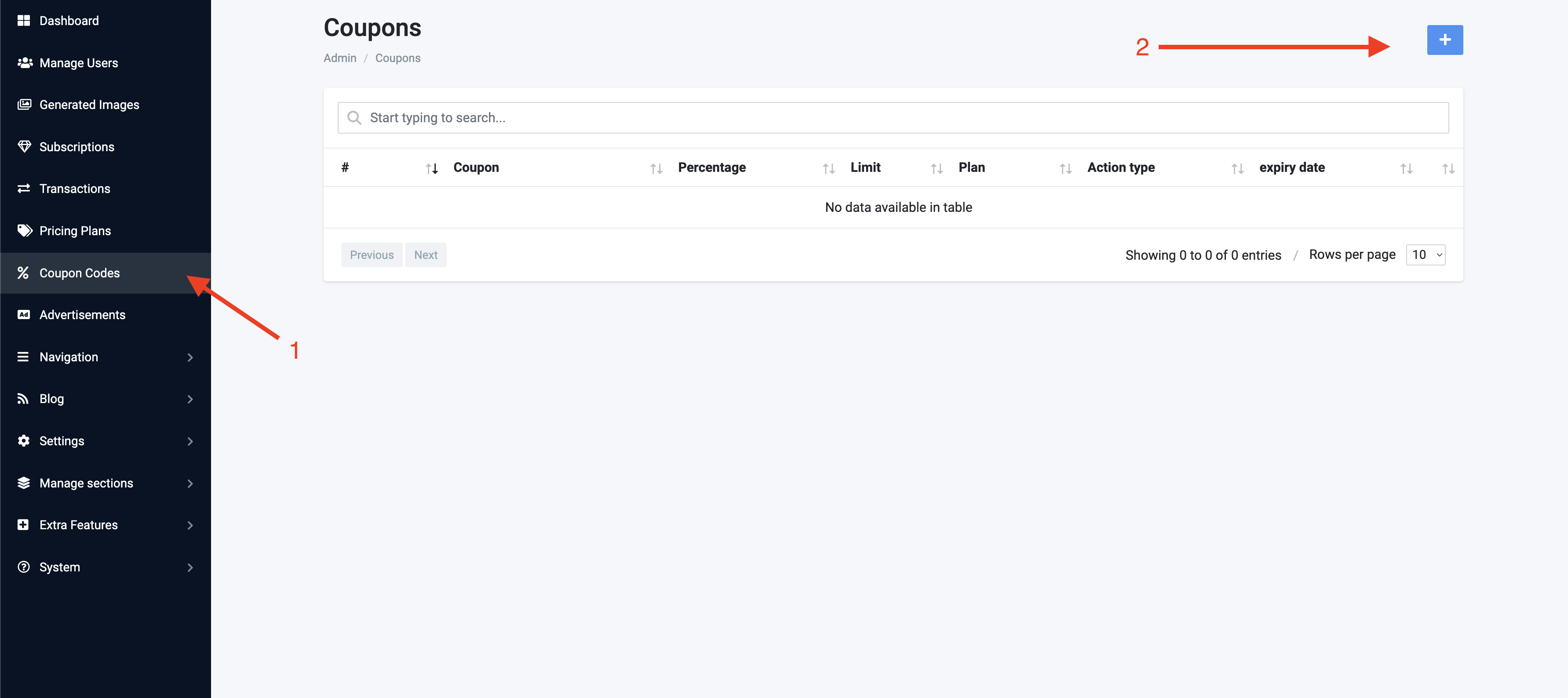Click the Transactions arrows icon
The width and height of the screenshot is (1568, 698).
24,189
